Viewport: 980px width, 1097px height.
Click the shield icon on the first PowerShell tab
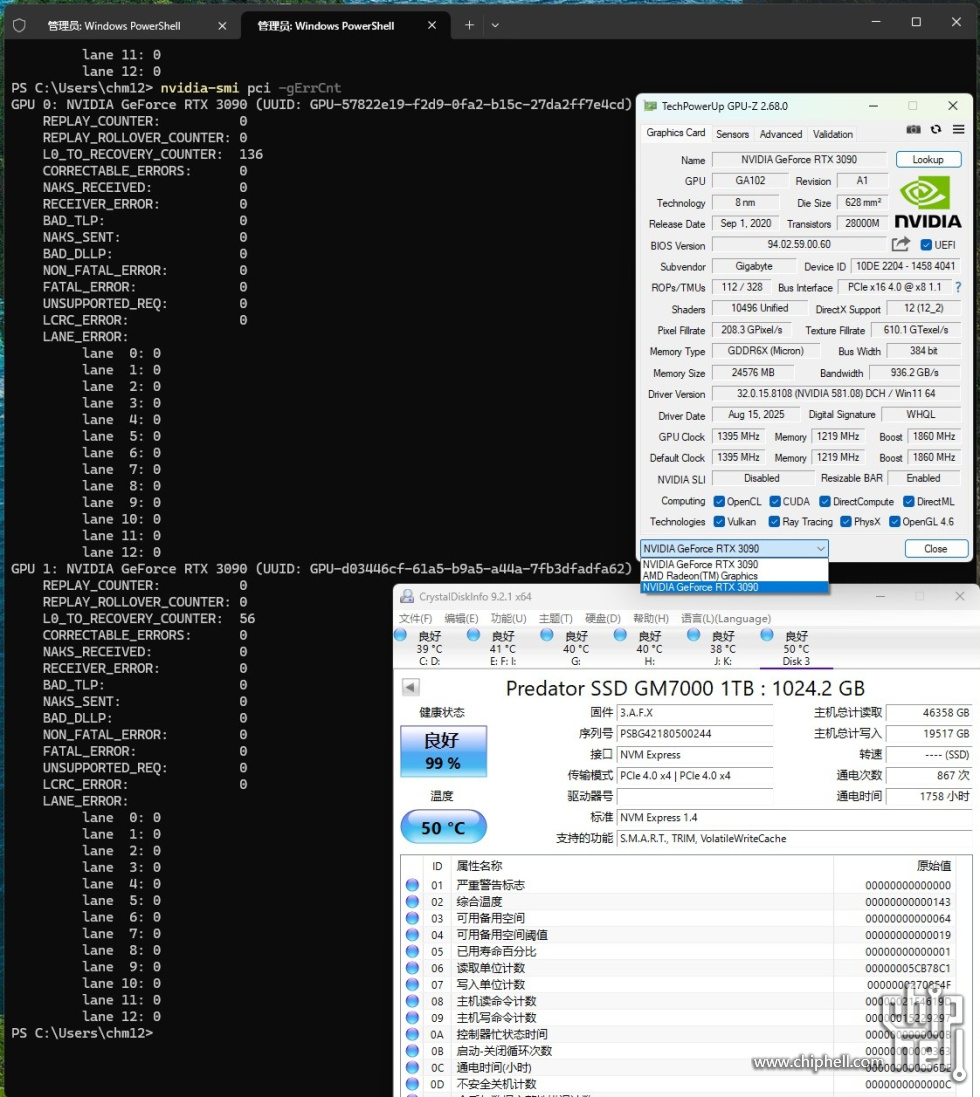(20, 26)
